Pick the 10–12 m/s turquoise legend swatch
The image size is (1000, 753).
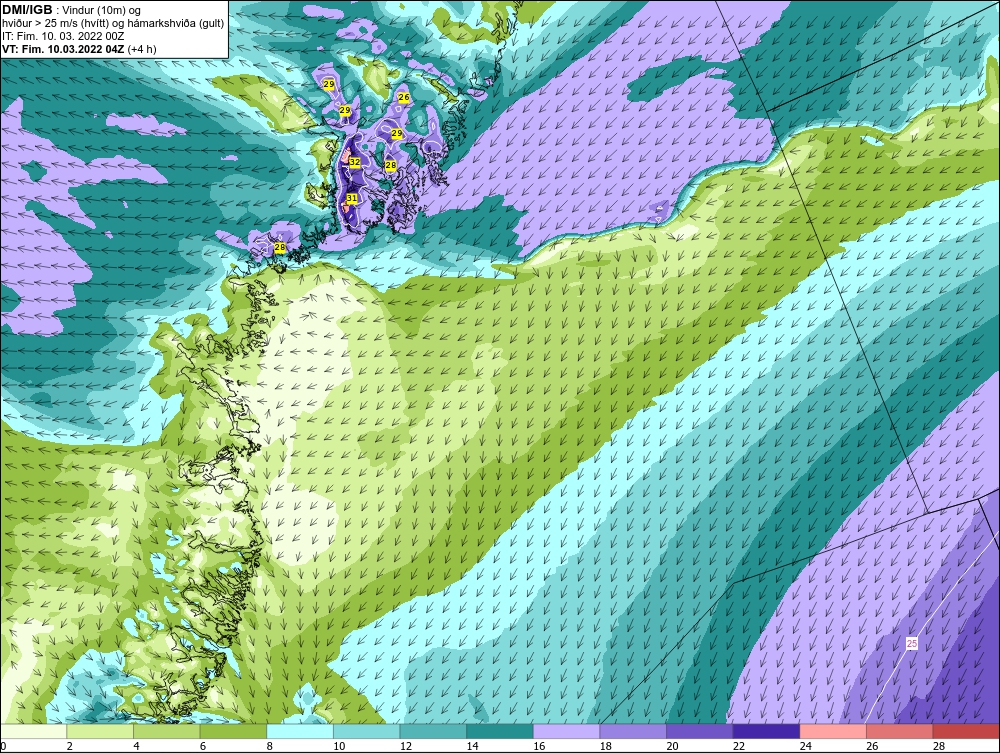(x=366, y=731)
